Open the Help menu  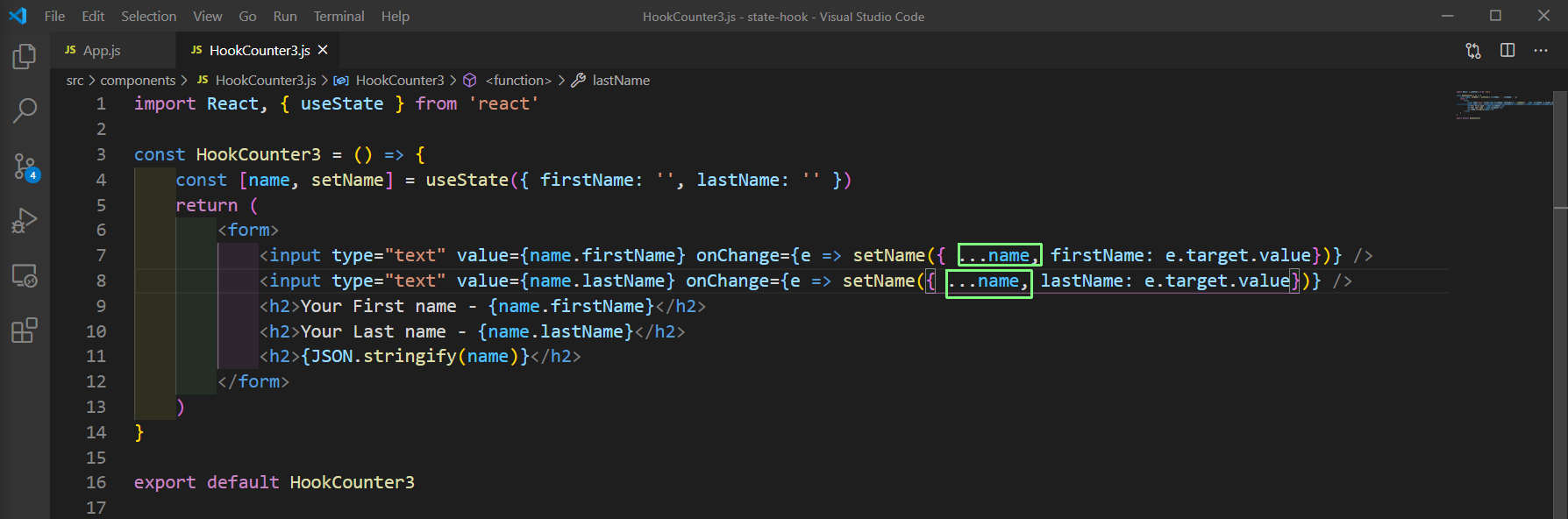click(396, 16)
